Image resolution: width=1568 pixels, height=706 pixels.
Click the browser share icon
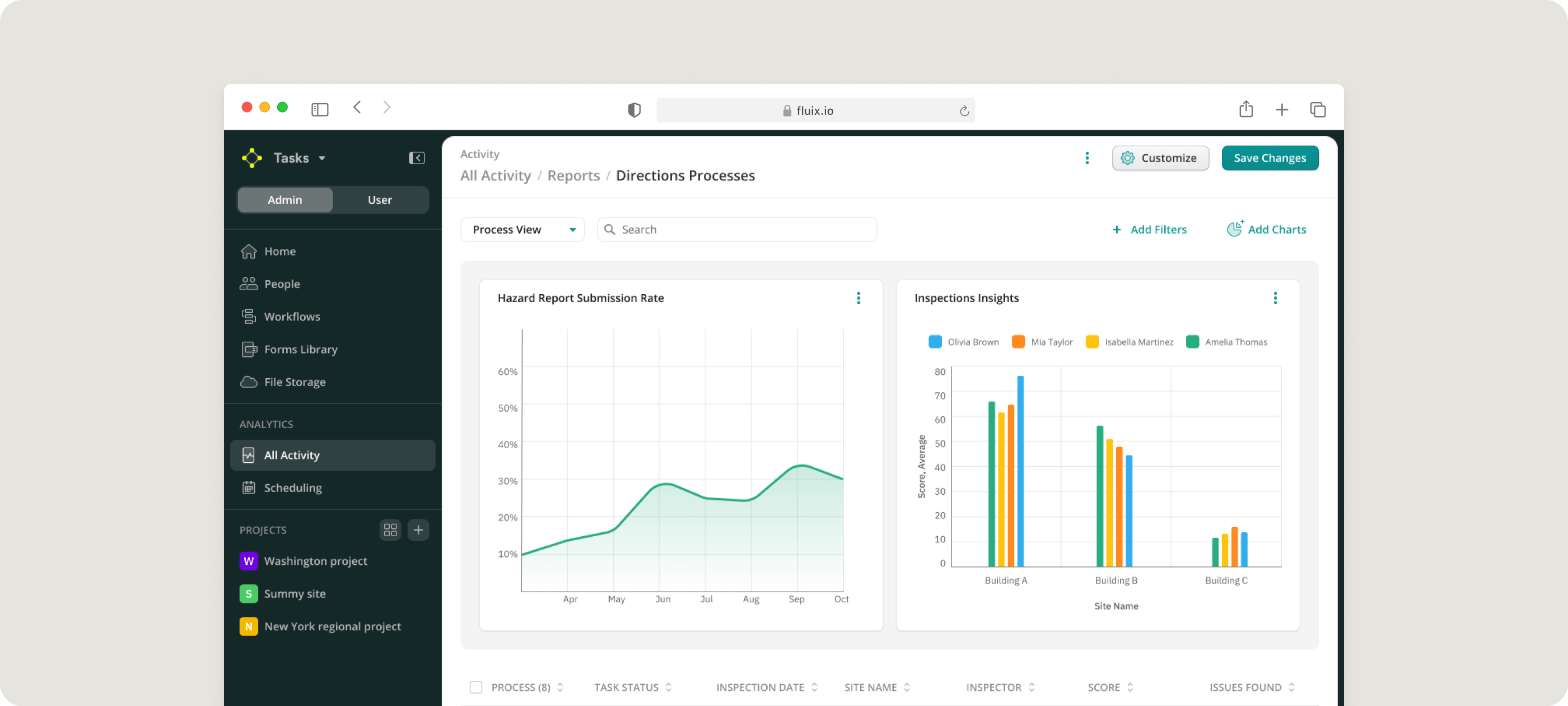pyautogui.click(x=1245, y=110)
